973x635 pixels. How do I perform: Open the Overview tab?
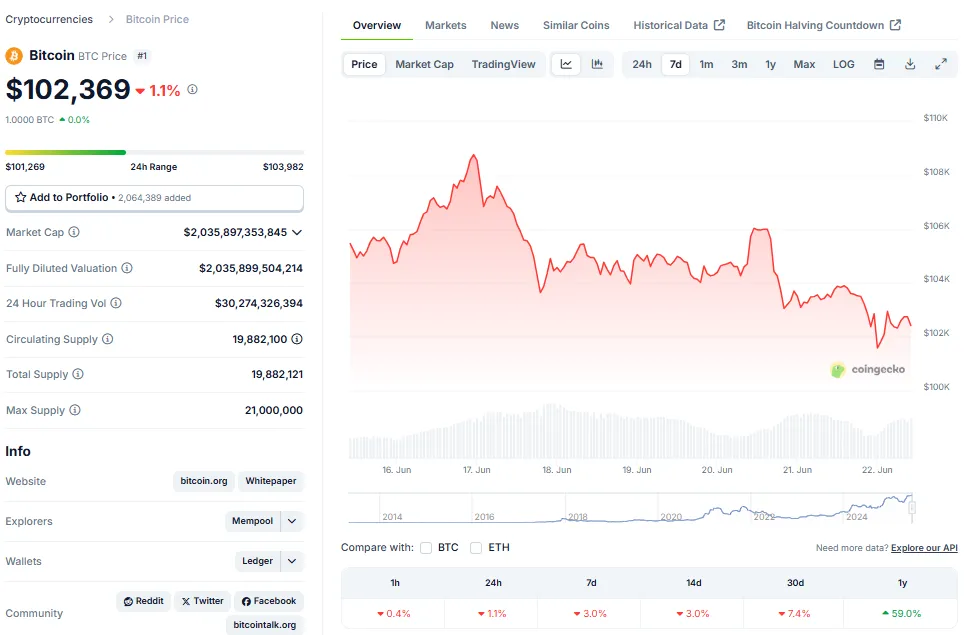coord(377,25)
